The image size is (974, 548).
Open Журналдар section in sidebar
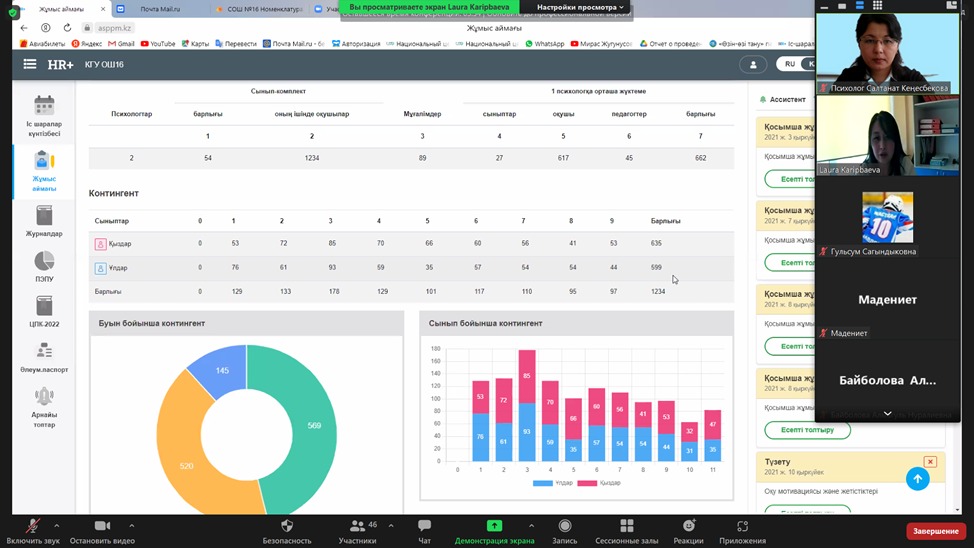coord(44,221)
